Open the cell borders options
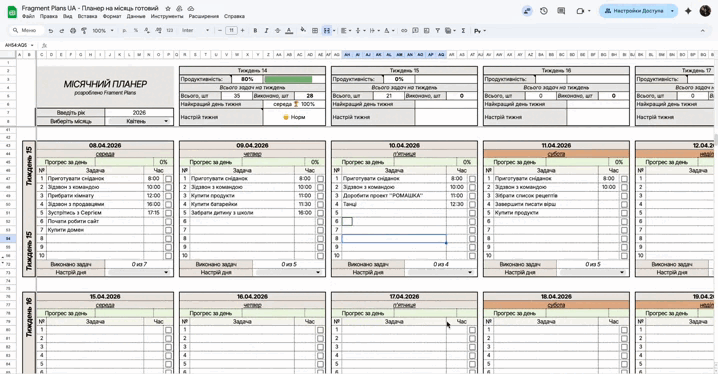The image size is (718, 374). pyautogui.click(x=315, y=31)
